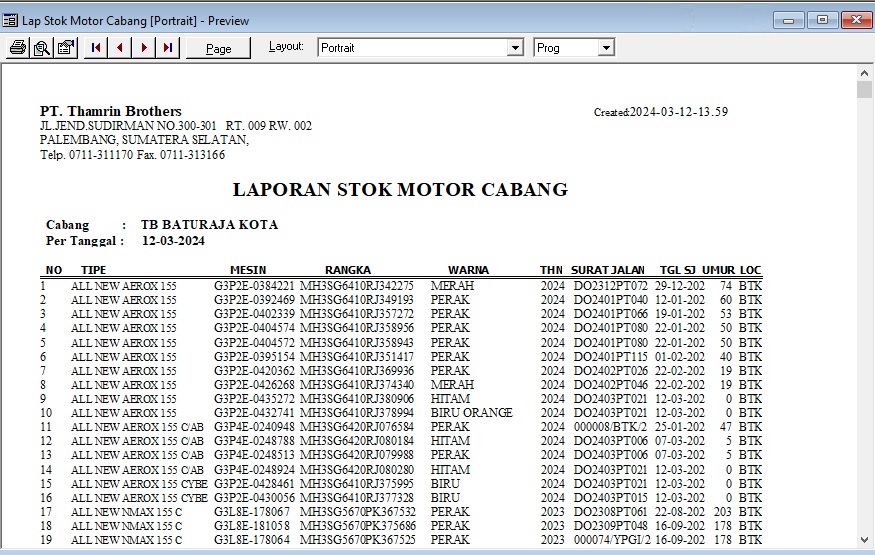Image resolution: width=875 pixels, height=555 pixels.
Task: Click the LAPORAN STOK MOTOR CABANG heading
Action: point(400,189)
